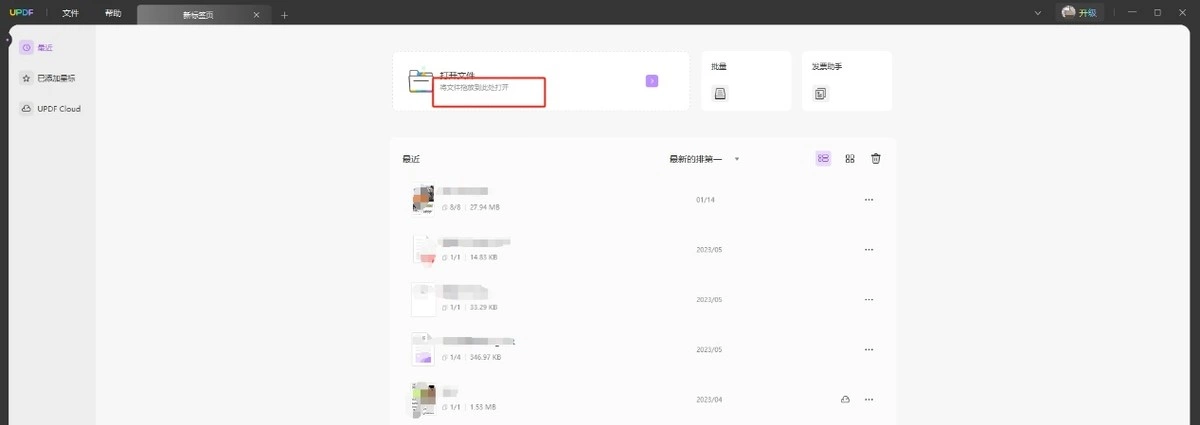The width and height of the screenshot is (1200, 425).
Task: Open the invoice assistant (发票助手) icon
Action: [x=821, y=94]
